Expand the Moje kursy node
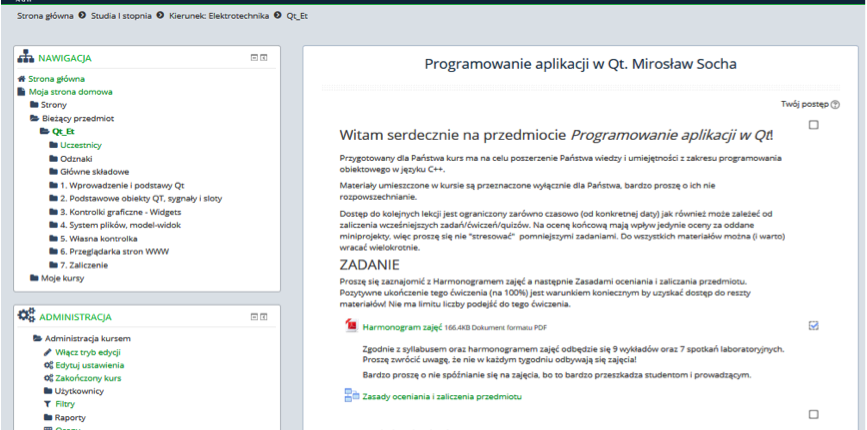The image size is (867, 430). click(x=34, y=278)
